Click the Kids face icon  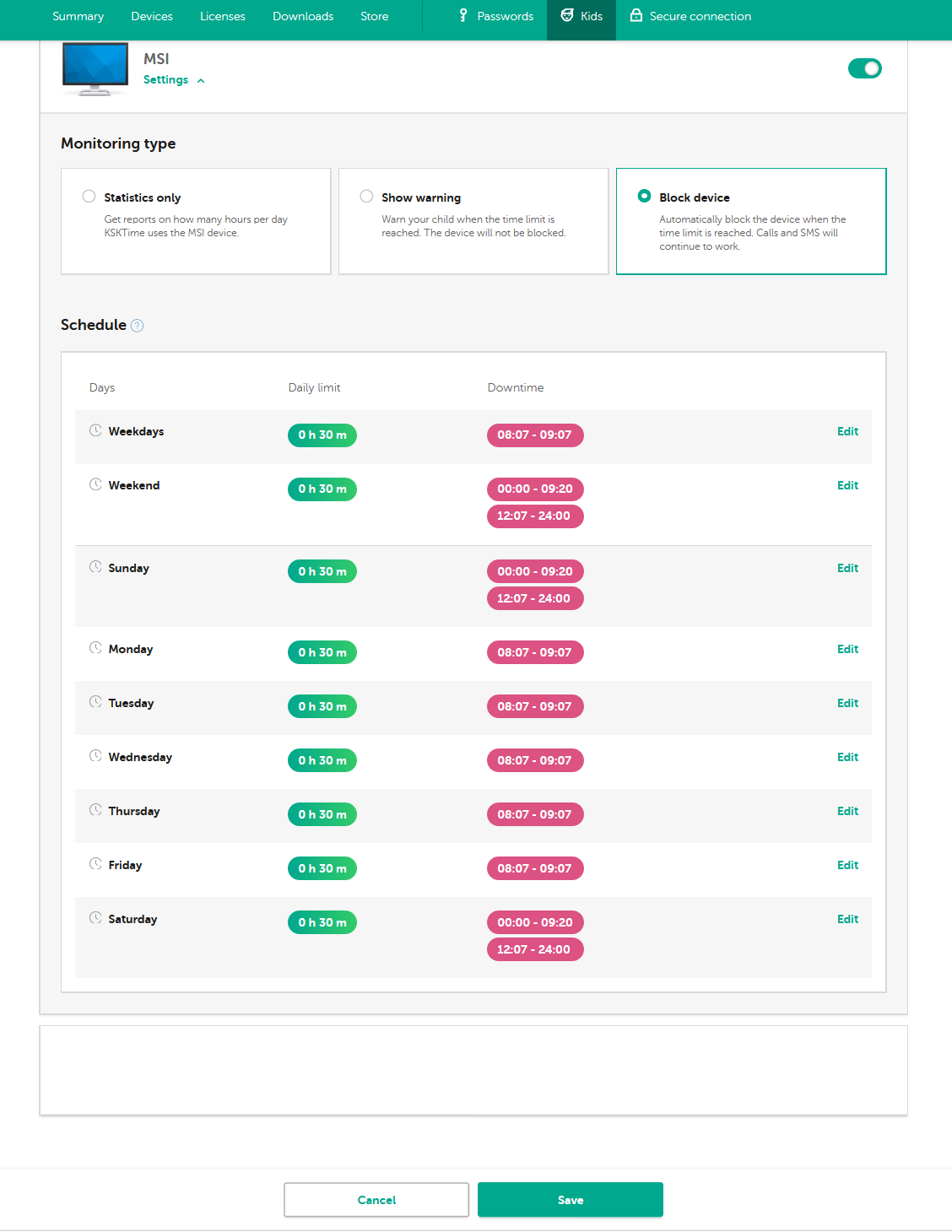point(567,15)
